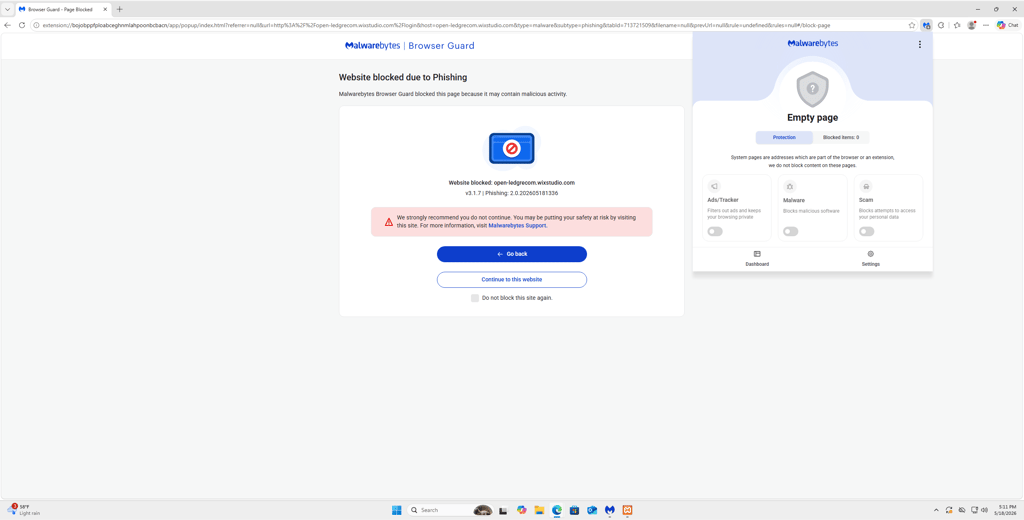
Task: Select the Blocked items: 0 tab
Action: [x=841, y=138]
